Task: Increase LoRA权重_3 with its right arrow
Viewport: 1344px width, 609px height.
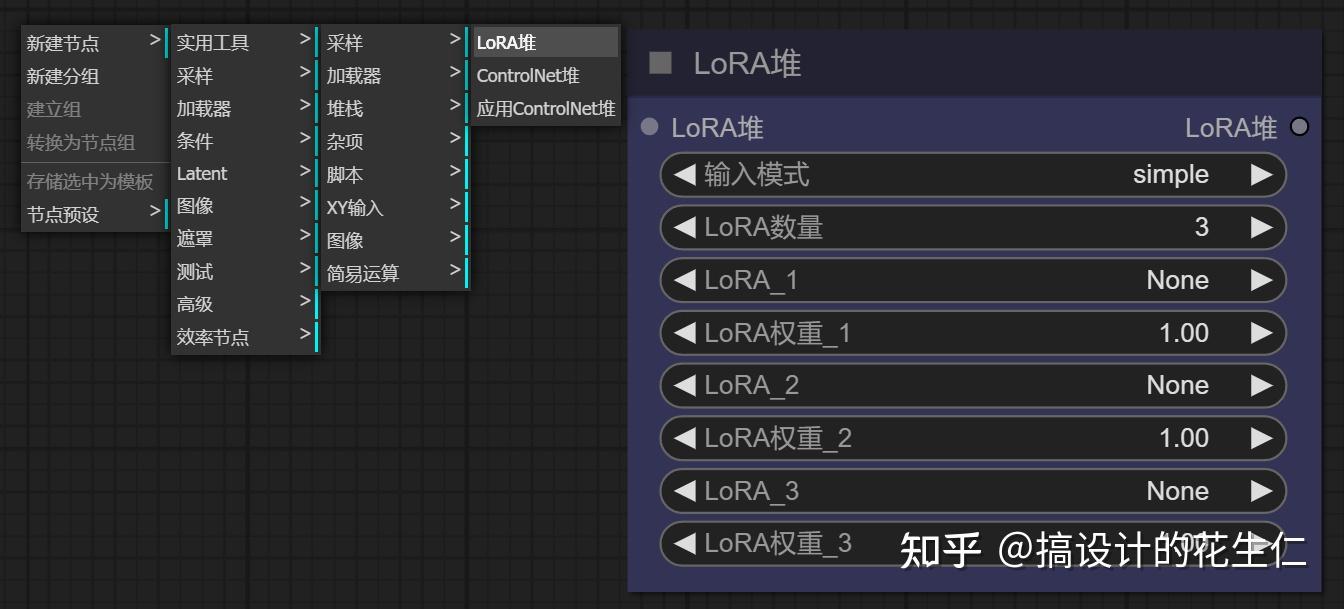Action: tap(1262, 544)
